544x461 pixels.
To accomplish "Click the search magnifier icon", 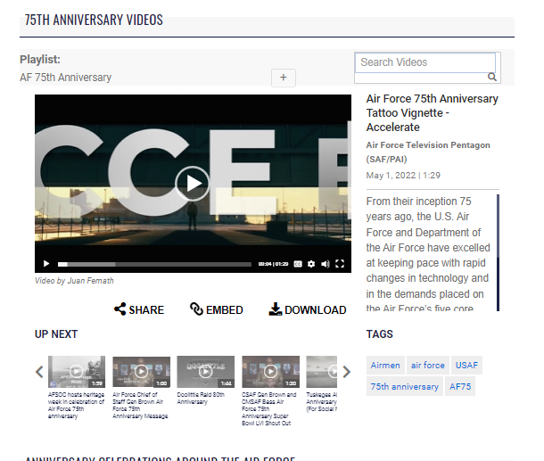I will [x=492, y=77].
